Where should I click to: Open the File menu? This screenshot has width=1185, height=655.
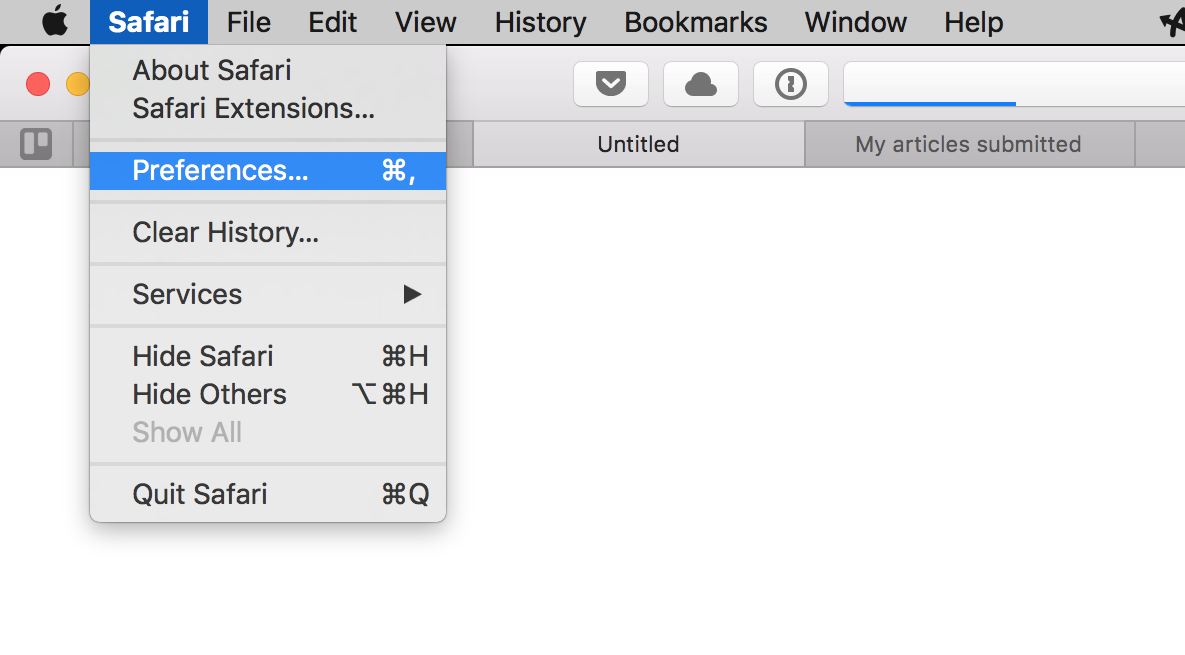coord(249,22)
